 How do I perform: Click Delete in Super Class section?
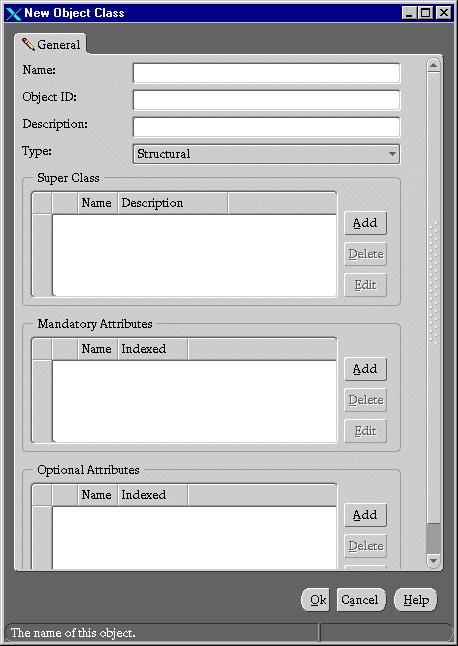pyautogui.click(x=365, y=254)
